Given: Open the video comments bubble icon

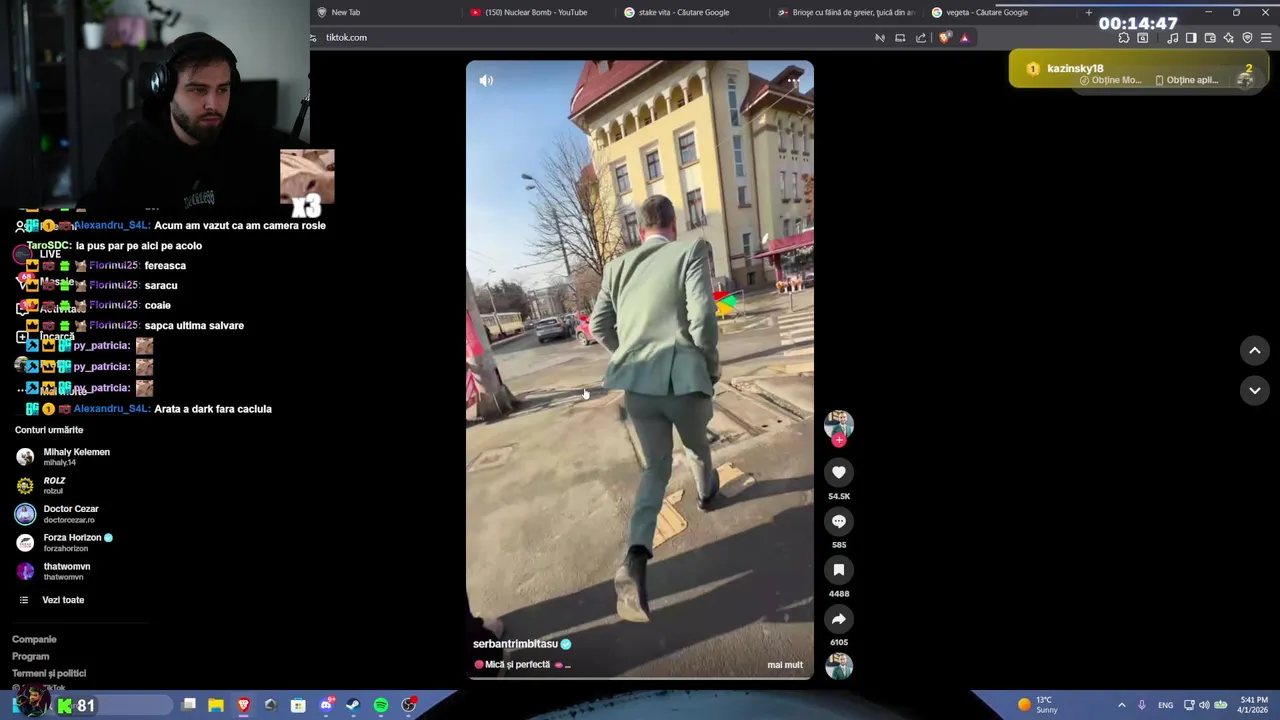Looking at the screenshot, I should tap(839, 521).
